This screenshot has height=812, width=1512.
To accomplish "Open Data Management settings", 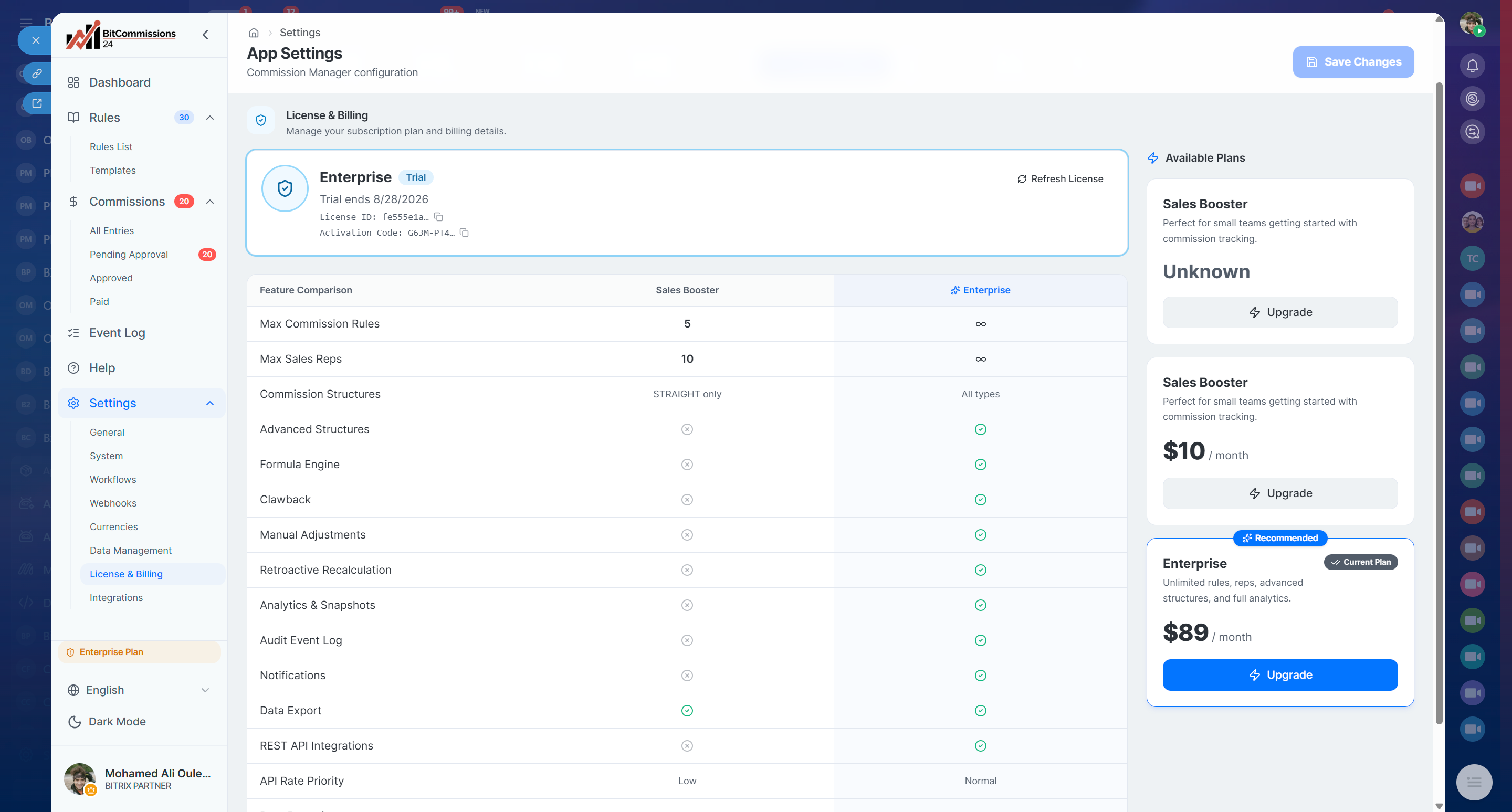I will [130, 550].
